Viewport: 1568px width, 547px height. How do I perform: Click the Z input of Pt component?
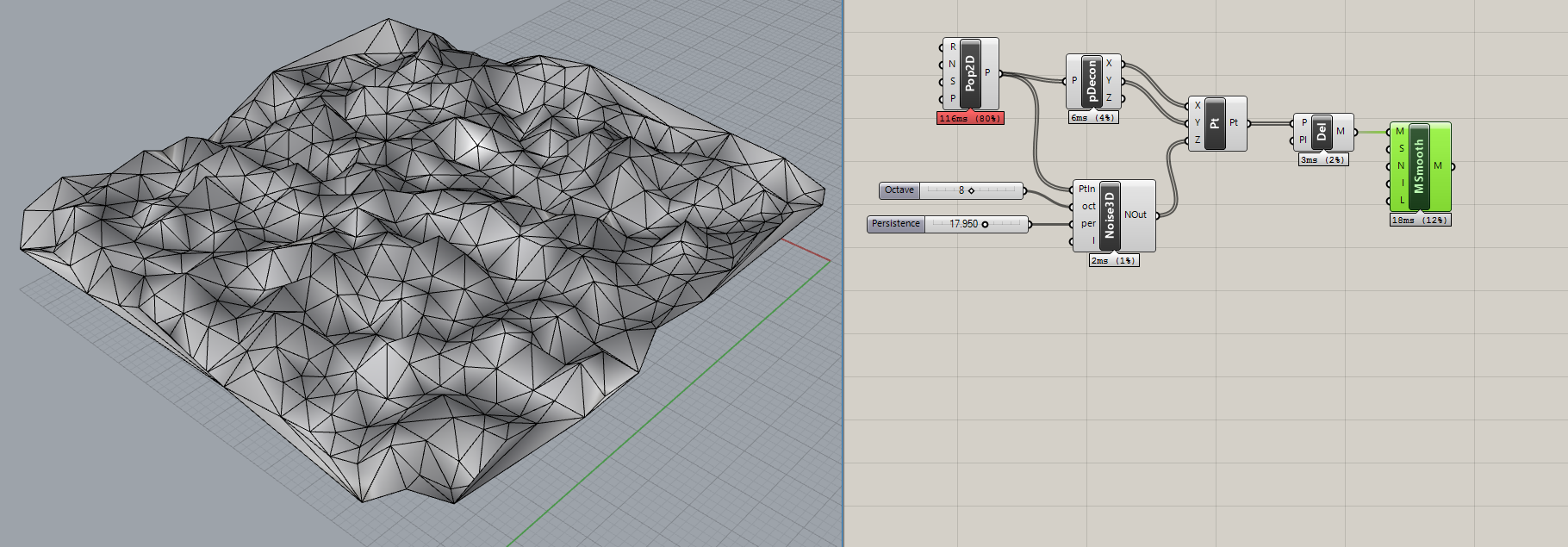pyautogui.click(x=1197, y=140)
